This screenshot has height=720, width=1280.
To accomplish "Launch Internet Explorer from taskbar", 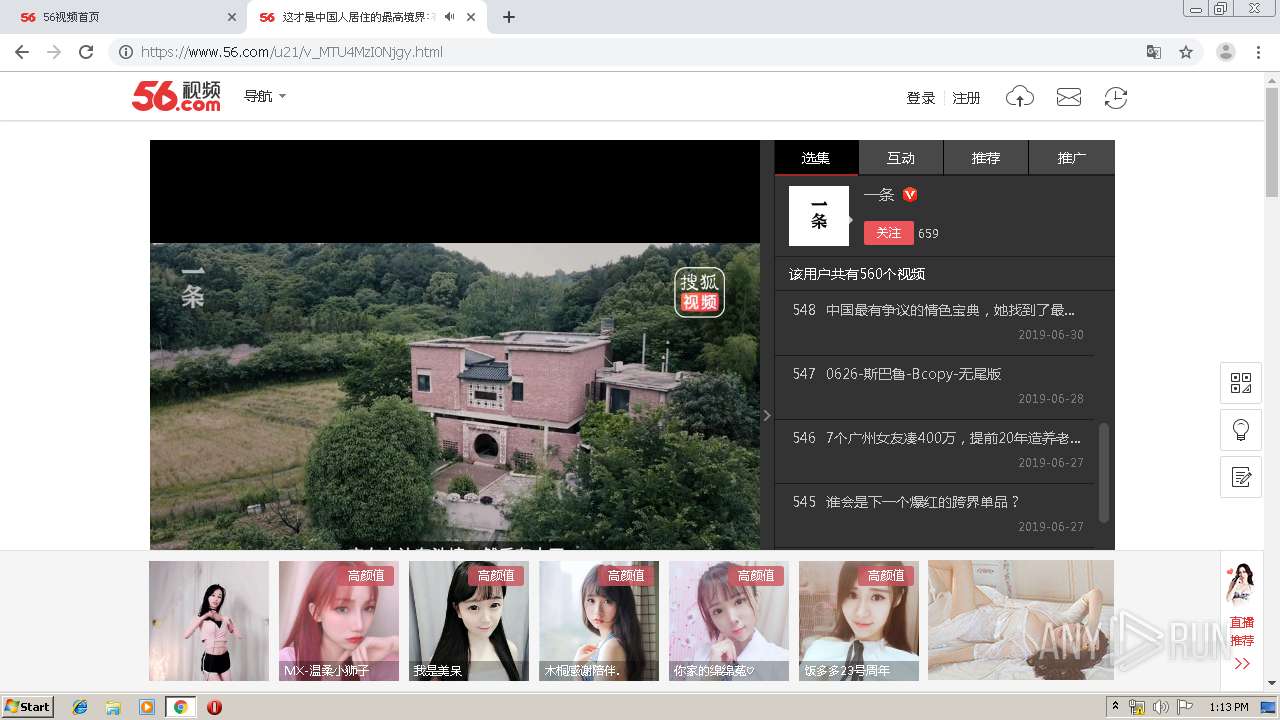I will 80,707.
